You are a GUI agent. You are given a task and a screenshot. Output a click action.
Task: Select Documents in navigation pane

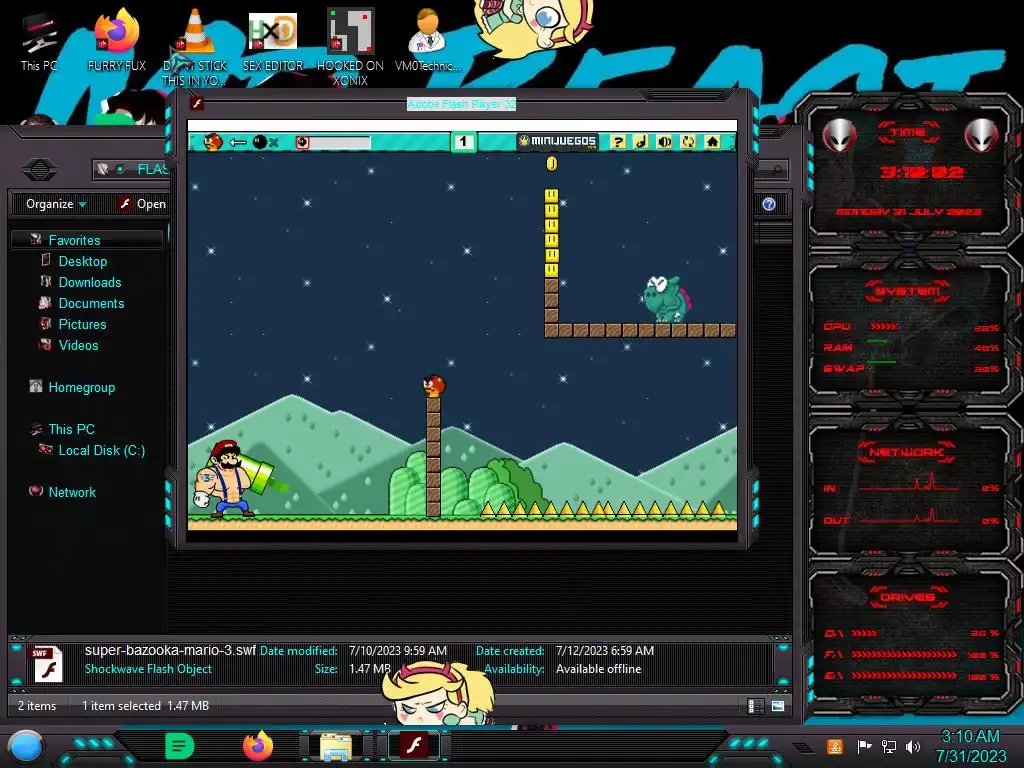coord(91,303)
